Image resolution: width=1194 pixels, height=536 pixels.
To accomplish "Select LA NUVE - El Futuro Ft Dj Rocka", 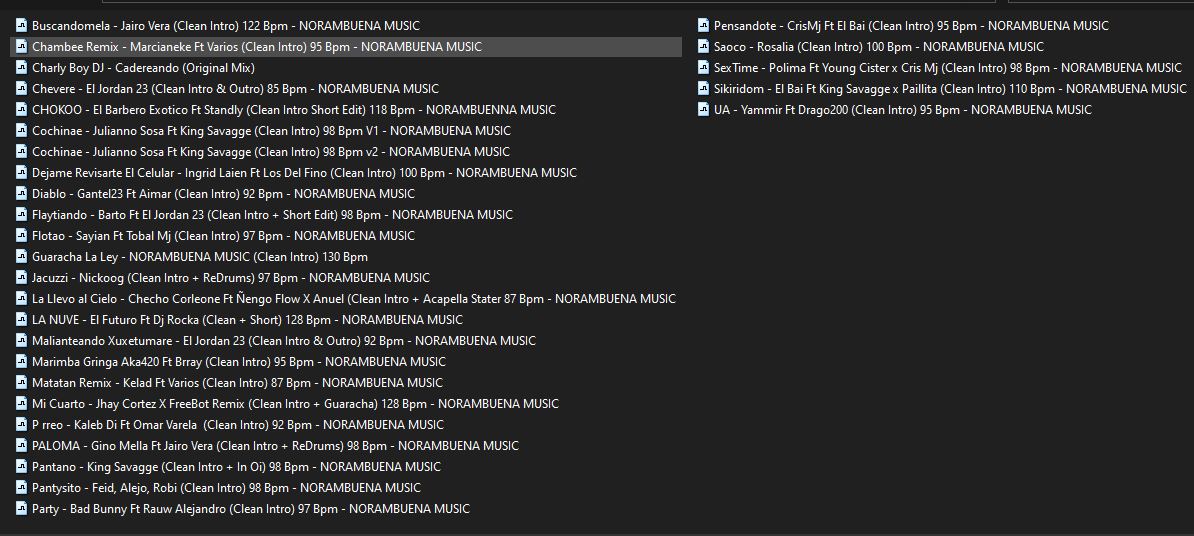I will [247, 320].
